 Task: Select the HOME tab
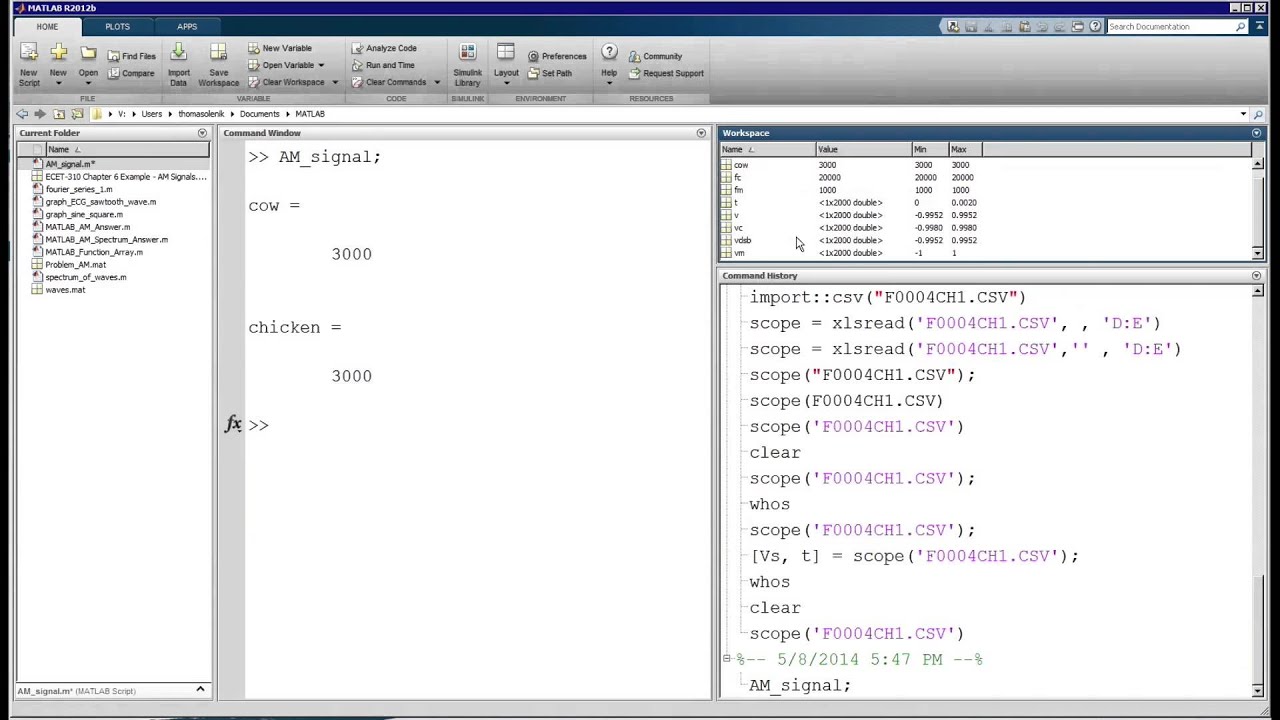tap(47, 27)
